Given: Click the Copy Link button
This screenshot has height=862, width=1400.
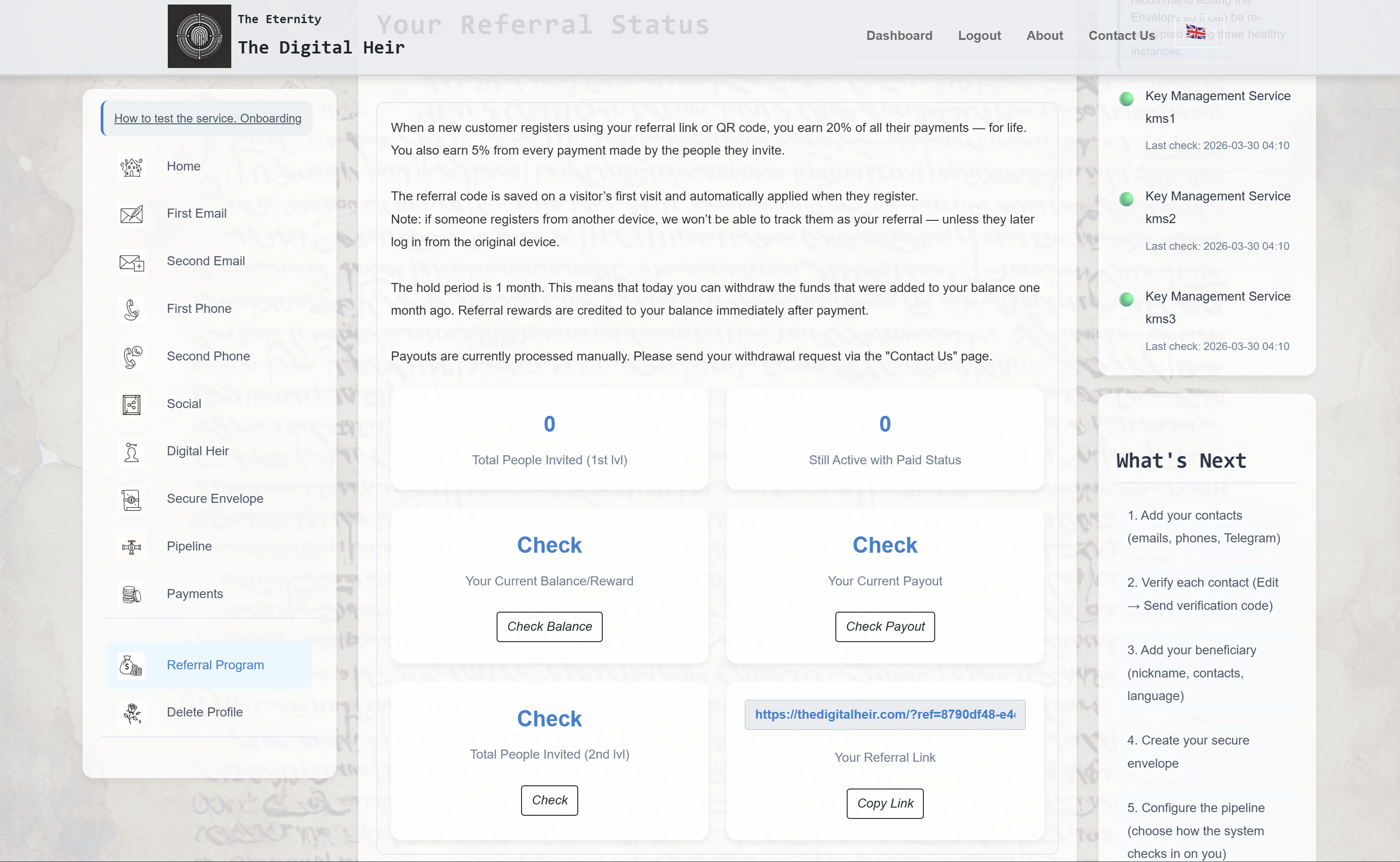Looking at the screenshot, I should [885, 804].
